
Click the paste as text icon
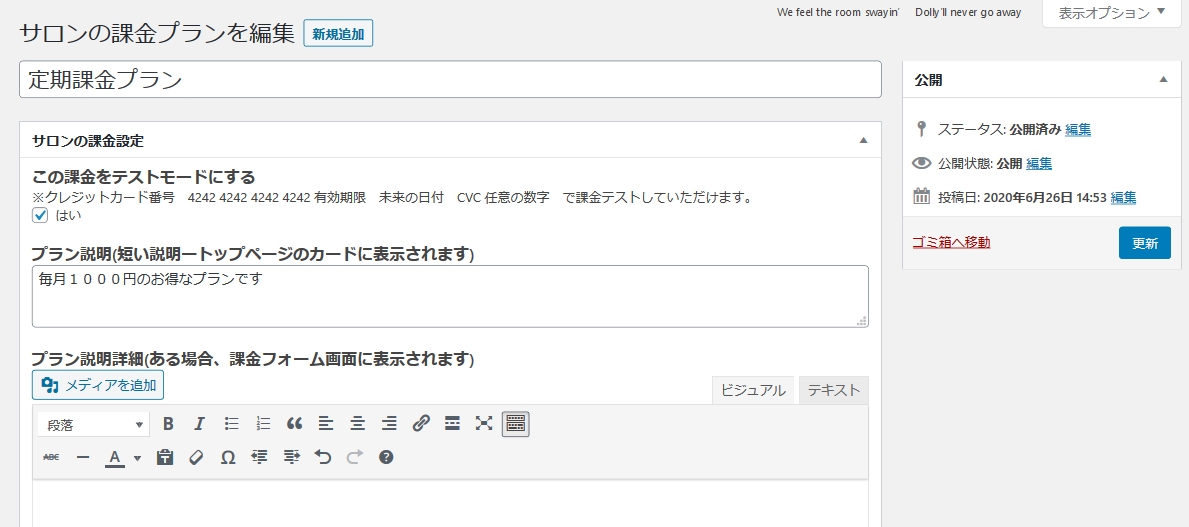pyautogui.click(x=165, y=457)
